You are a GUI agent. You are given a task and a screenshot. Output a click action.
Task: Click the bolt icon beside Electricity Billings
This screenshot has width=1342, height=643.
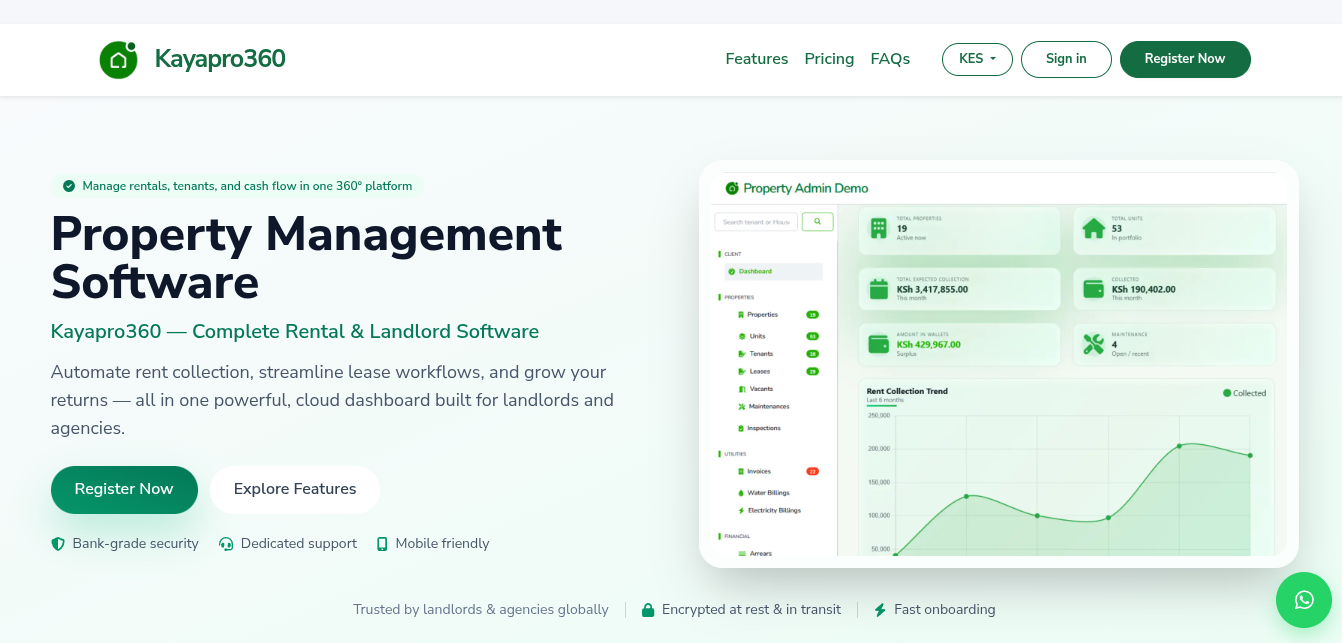tap(741, 511)
